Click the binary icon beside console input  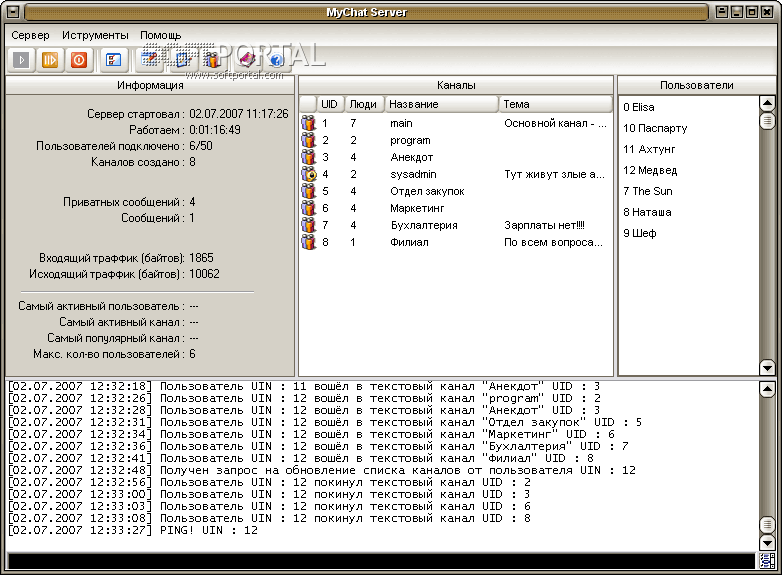(x=767, y=561)
